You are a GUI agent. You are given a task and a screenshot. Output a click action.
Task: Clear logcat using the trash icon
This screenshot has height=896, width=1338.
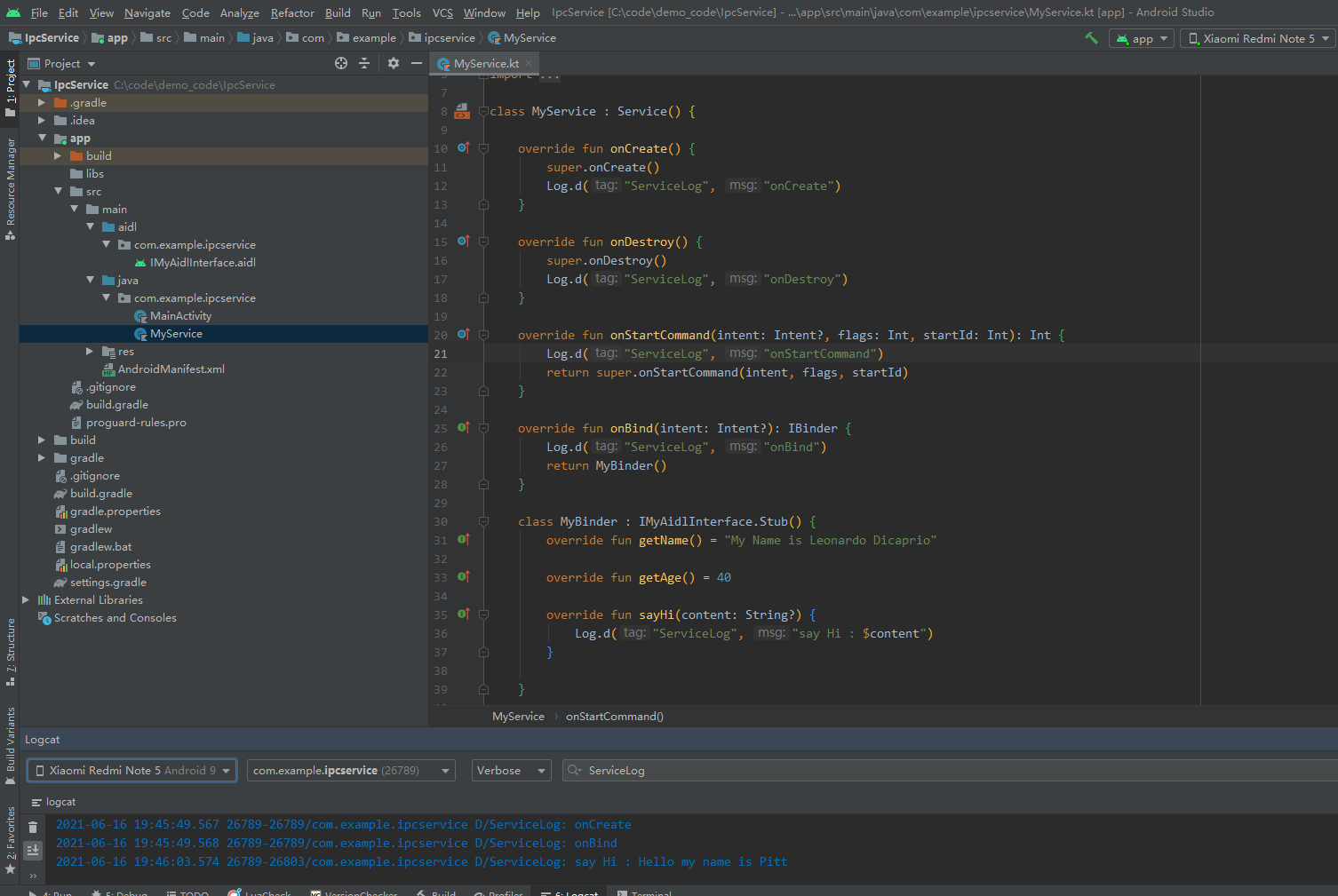point(33,827)
